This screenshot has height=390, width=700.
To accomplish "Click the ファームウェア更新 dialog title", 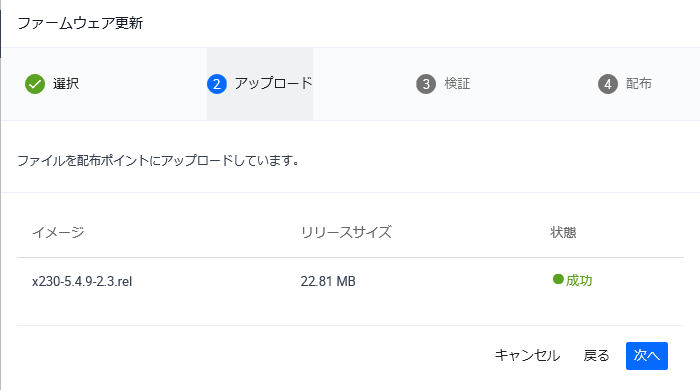I will click(80, 23).
